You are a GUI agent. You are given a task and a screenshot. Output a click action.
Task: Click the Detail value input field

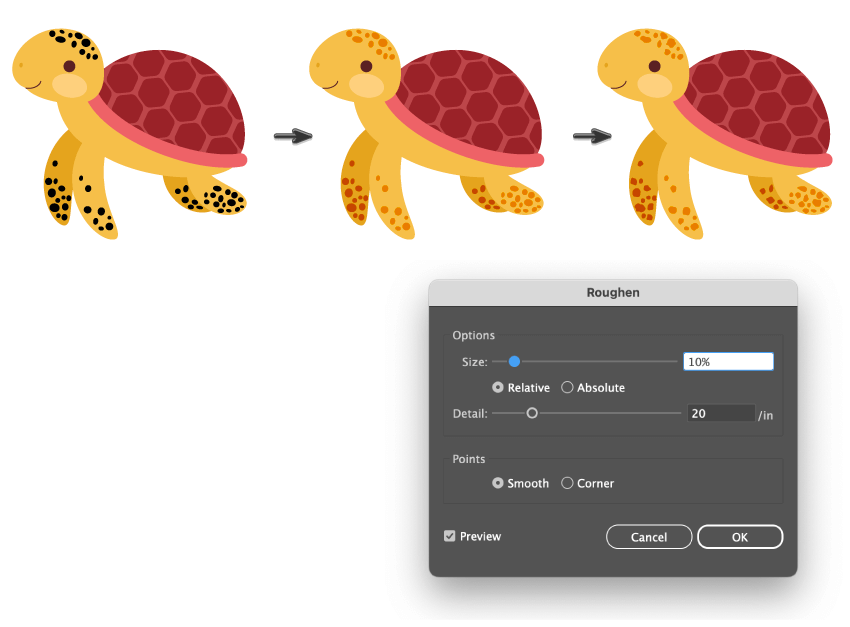(720, 412)
